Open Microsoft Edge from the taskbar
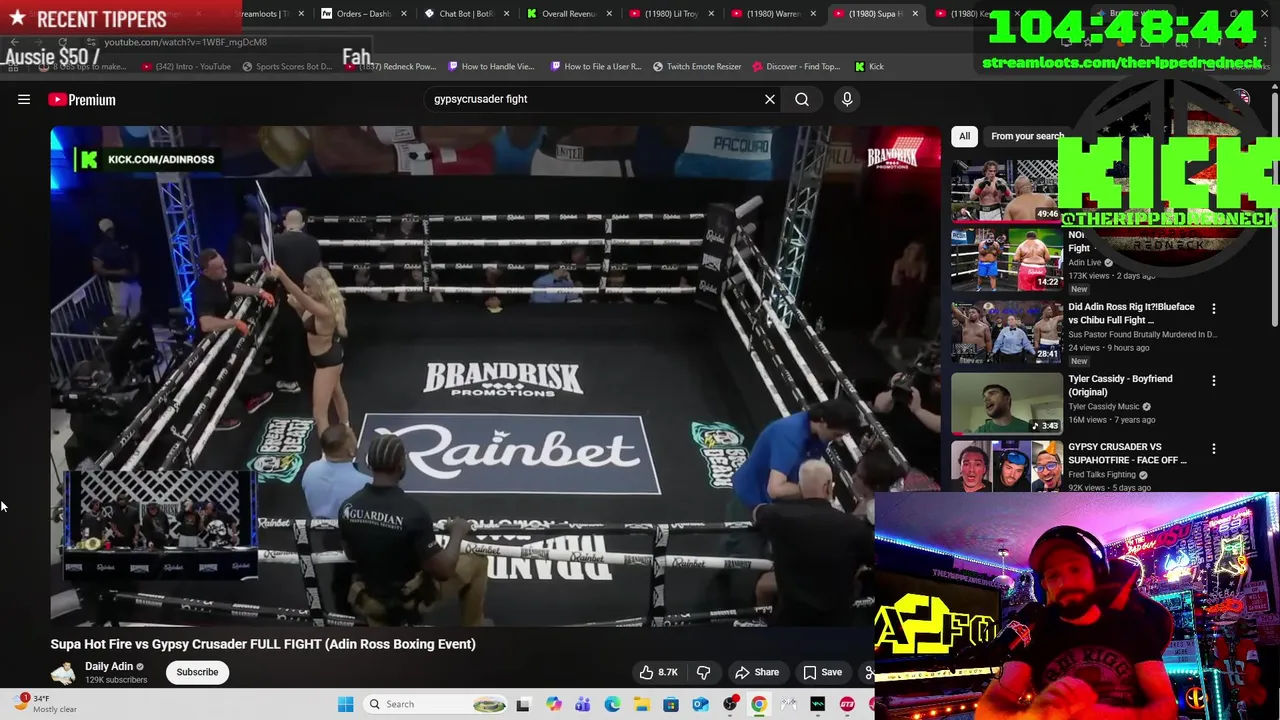 (x=612, y=704)
